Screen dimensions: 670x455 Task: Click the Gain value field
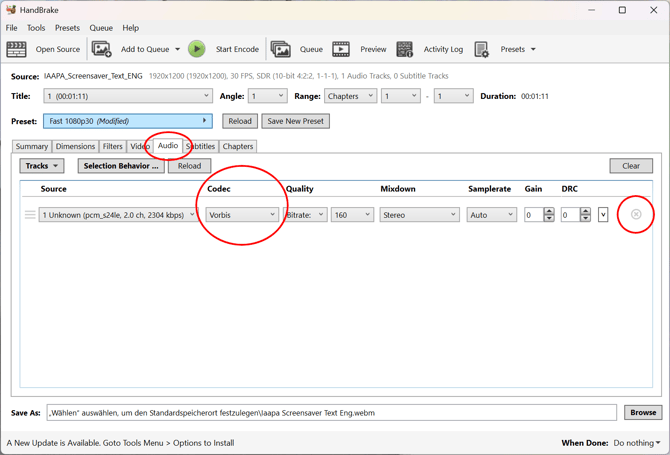point(534,214)
